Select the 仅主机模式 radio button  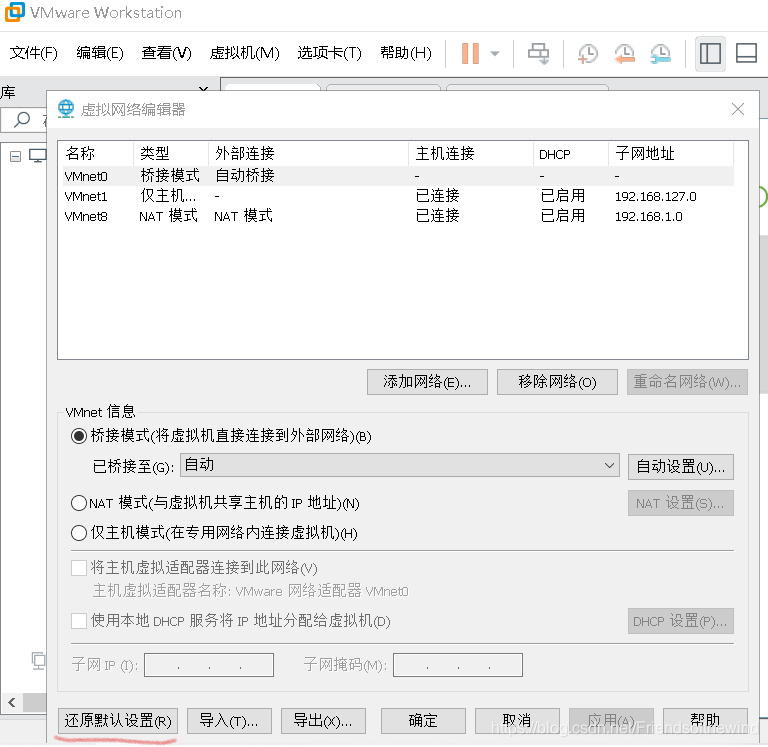point(79,532)
